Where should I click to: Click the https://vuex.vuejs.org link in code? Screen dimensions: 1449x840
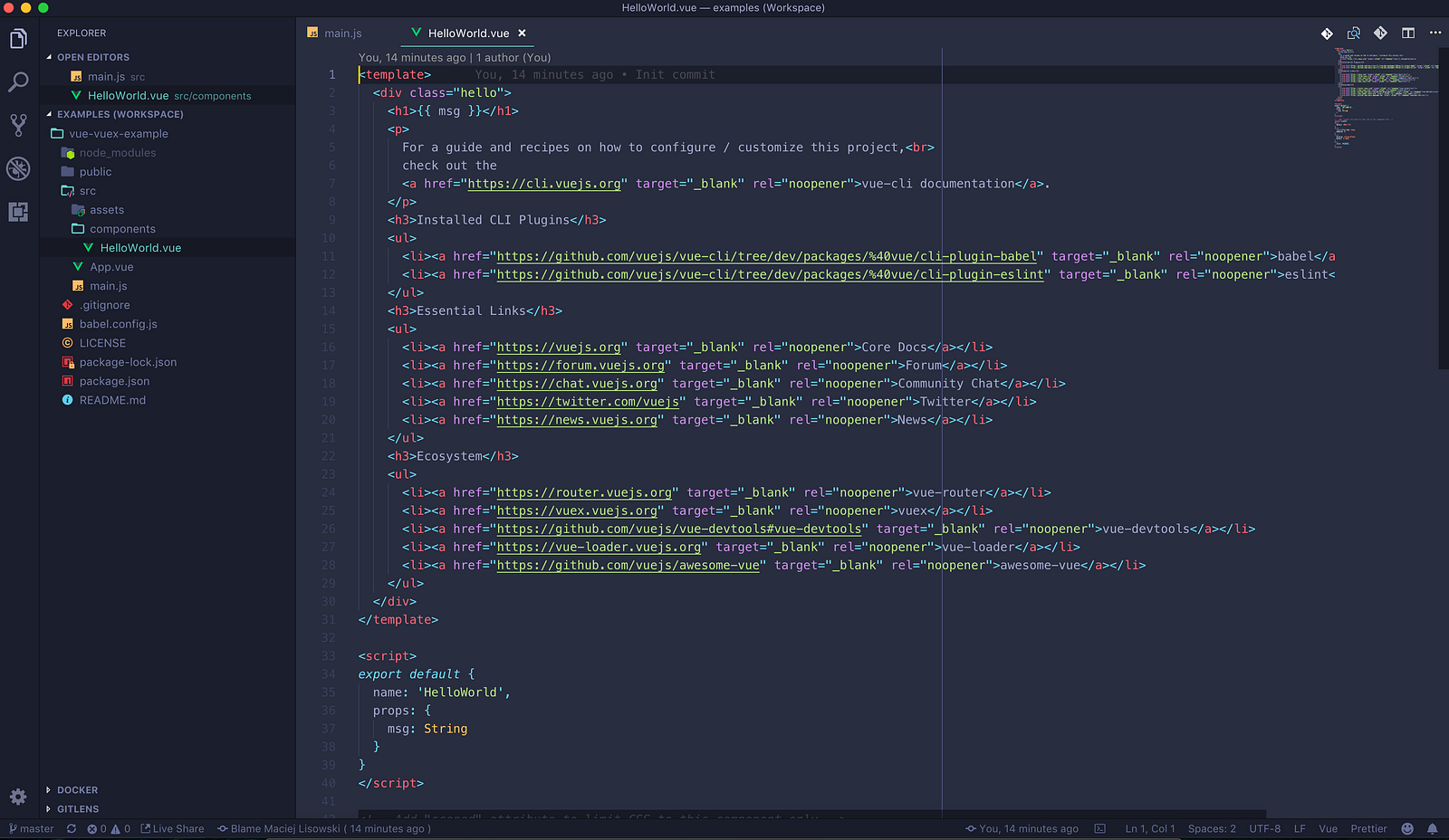tap(577, 511)
